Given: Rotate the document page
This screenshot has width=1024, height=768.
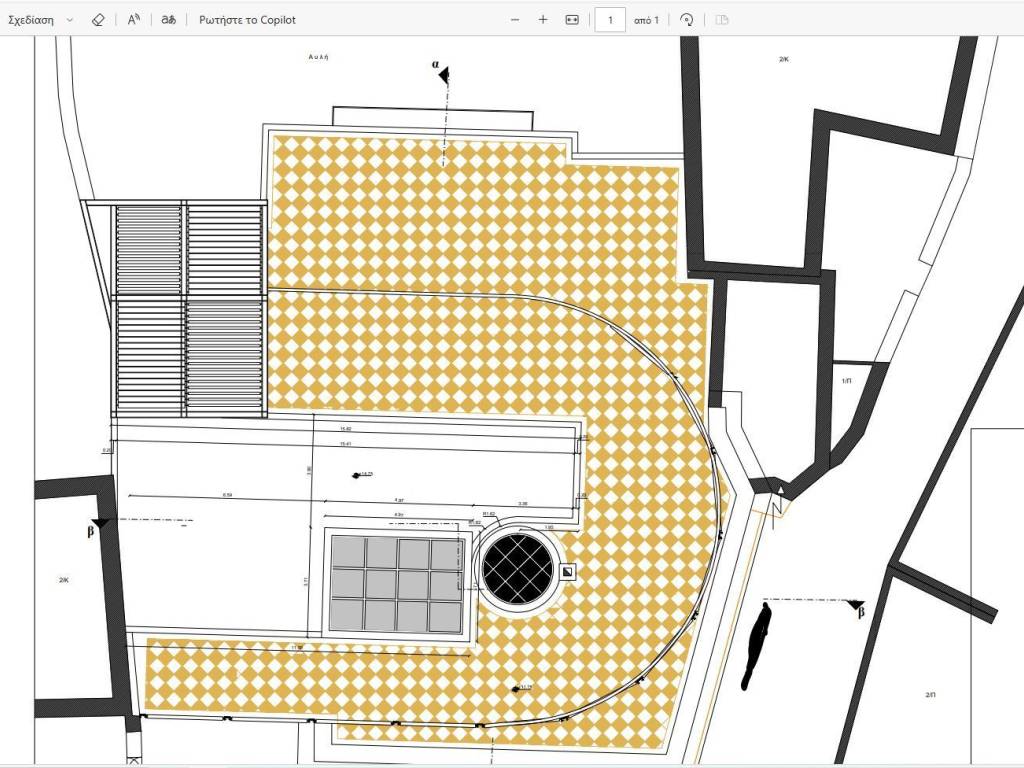Looking at the screenshot, I should coord(686,19).
